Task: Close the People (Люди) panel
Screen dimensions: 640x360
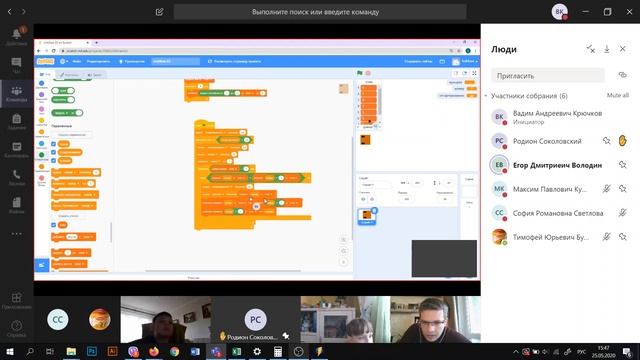Action: [x=622, y=49]
